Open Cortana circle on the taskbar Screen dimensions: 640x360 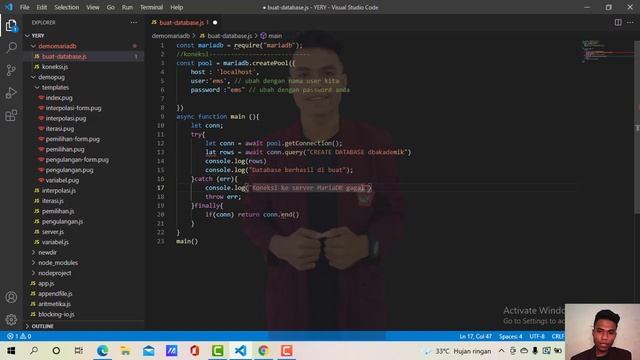[x=56, y=351]
